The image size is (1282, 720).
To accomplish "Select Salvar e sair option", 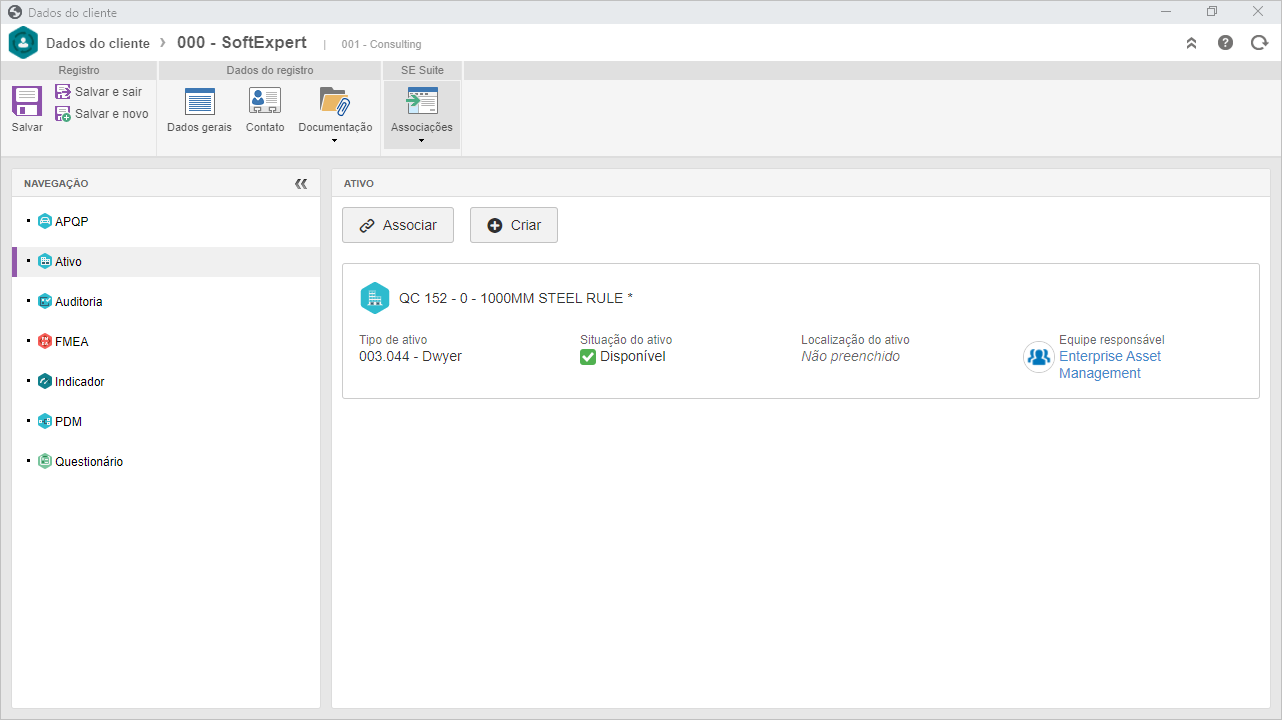I will click(x=99, y=91).
